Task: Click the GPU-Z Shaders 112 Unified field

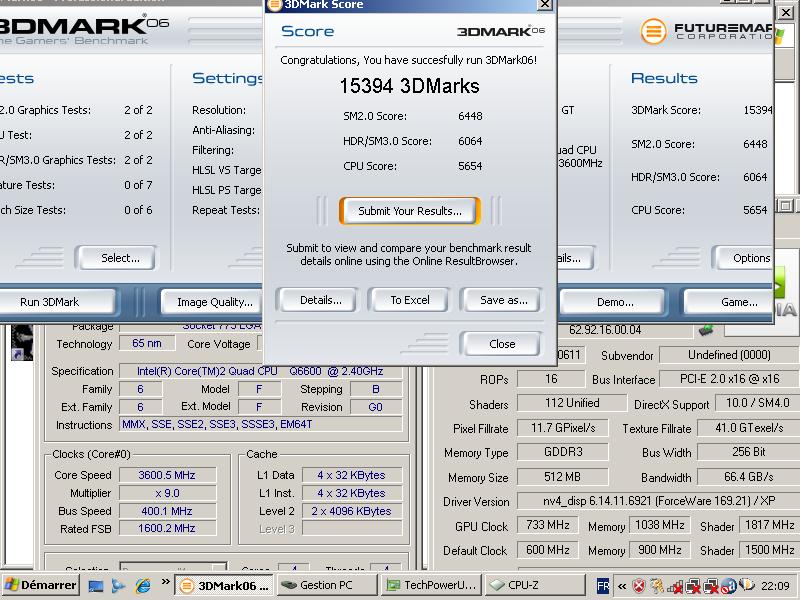Action: [x=572, y=403]
